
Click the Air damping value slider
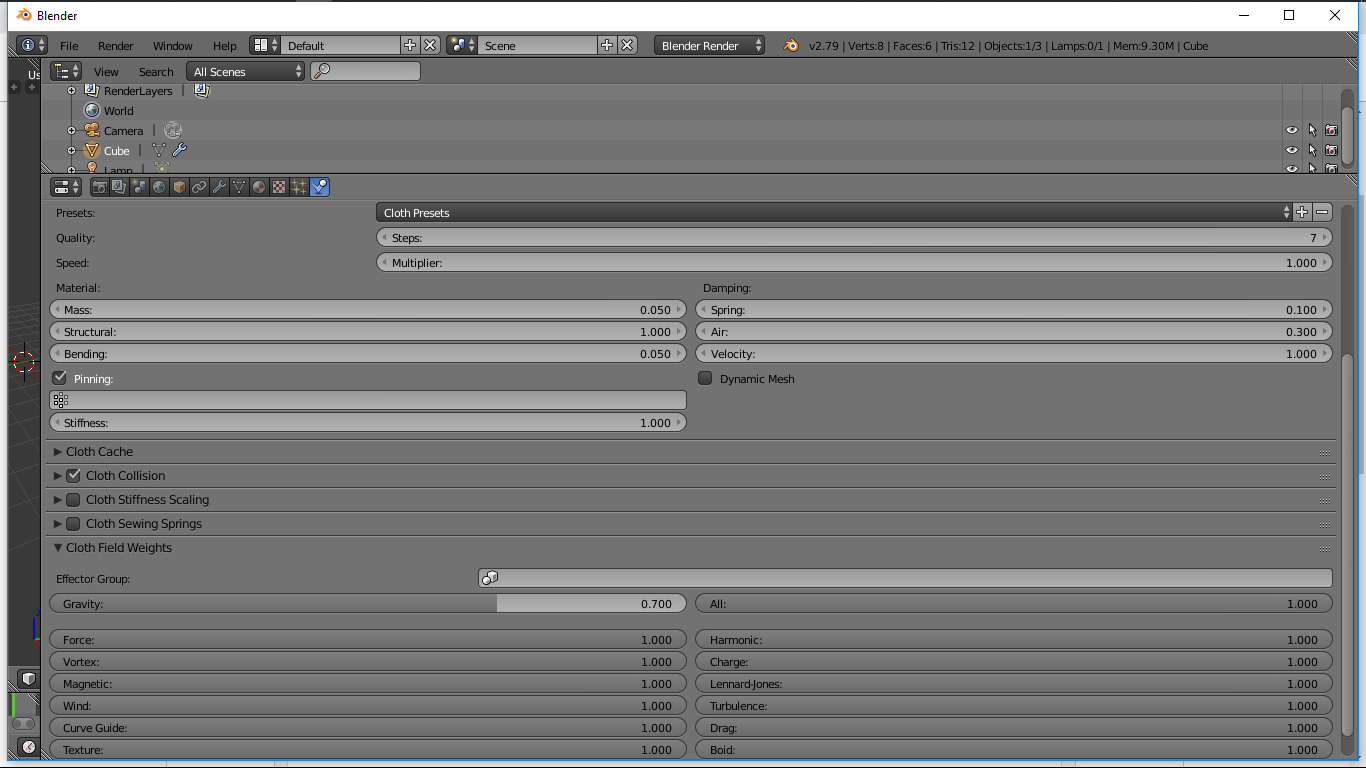[x=1014, y=331]
